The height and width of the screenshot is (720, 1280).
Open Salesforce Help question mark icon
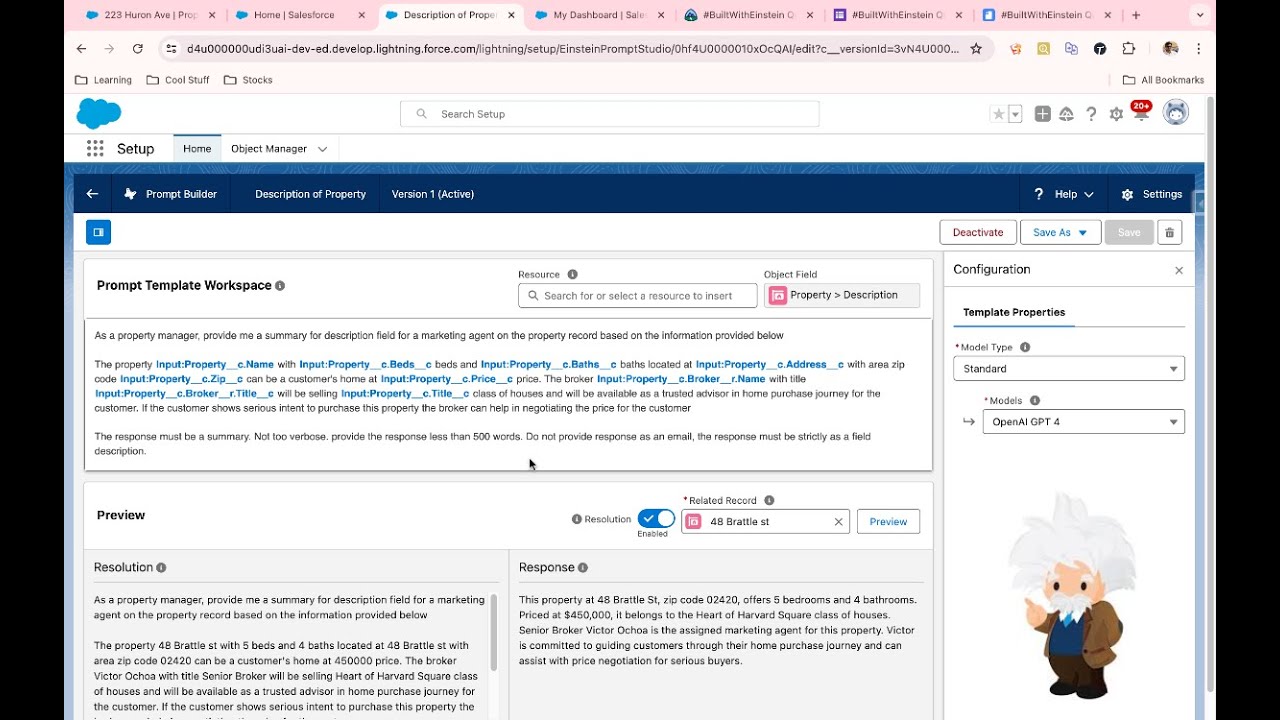click(x=1091, y=114)
